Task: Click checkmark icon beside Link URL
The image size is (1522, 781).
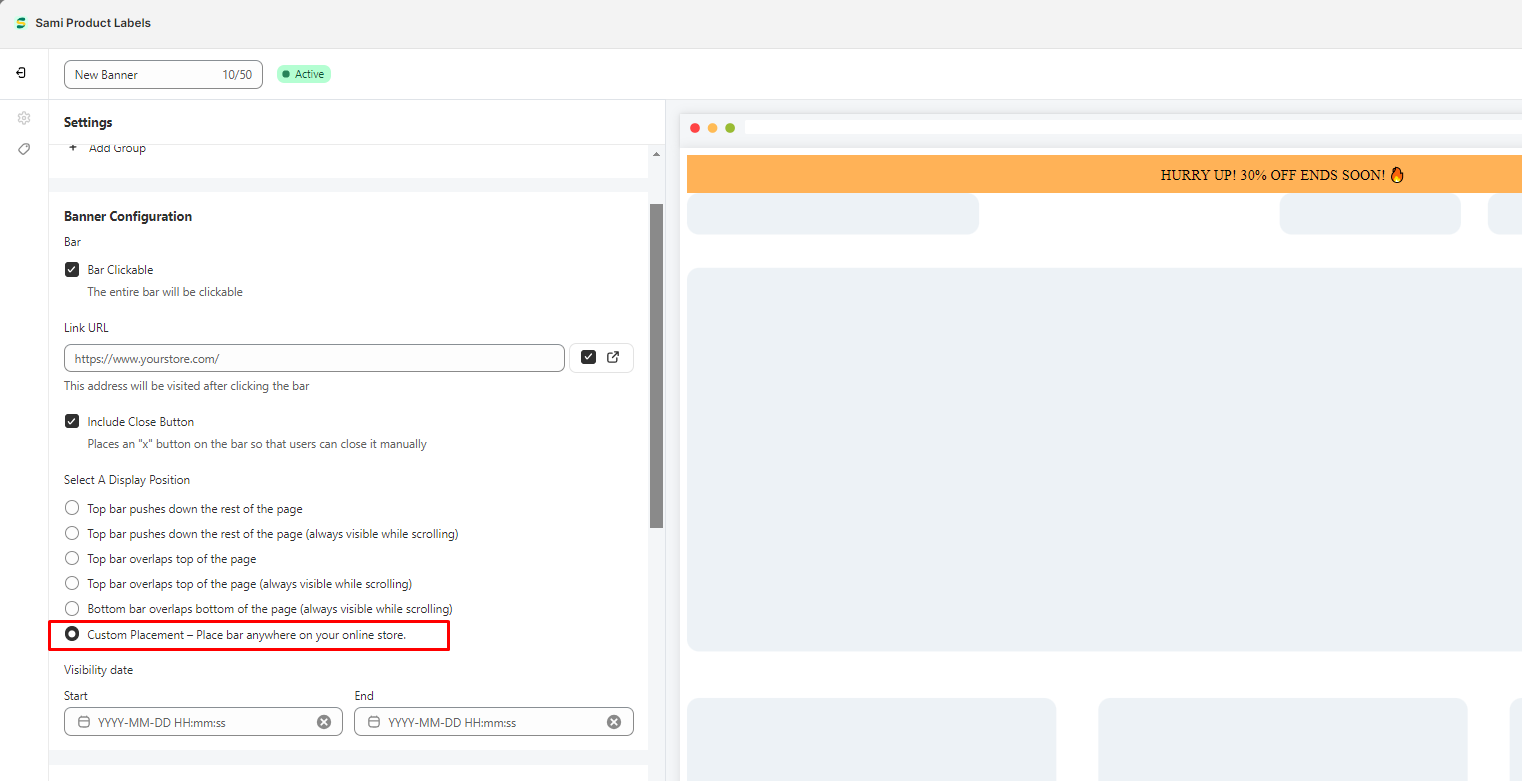Action: pos(588,357)
